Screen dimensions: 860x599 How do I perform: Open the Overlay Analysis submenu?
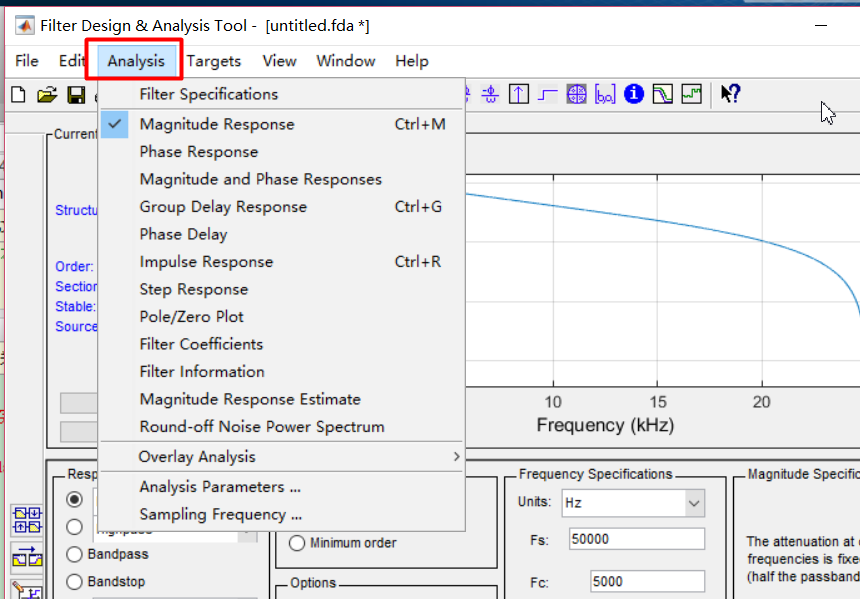tap(282, 456)
